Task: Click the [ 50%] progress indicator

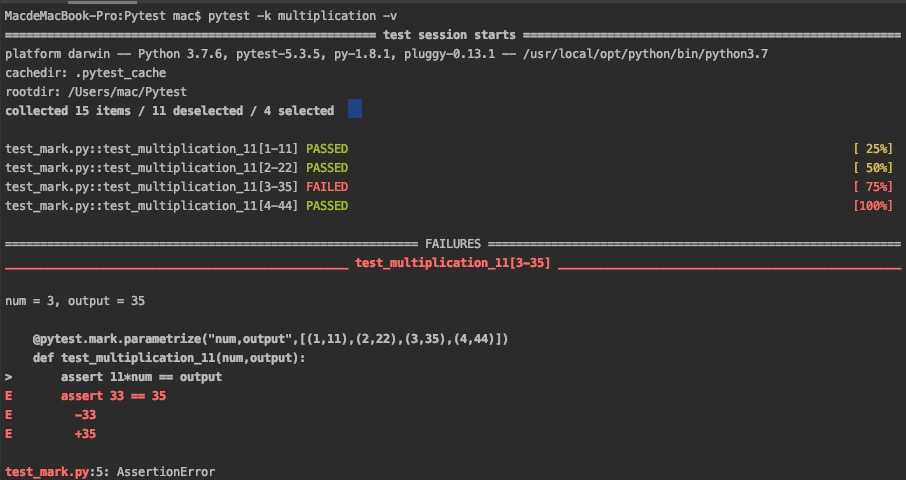Action: [872, 168]
